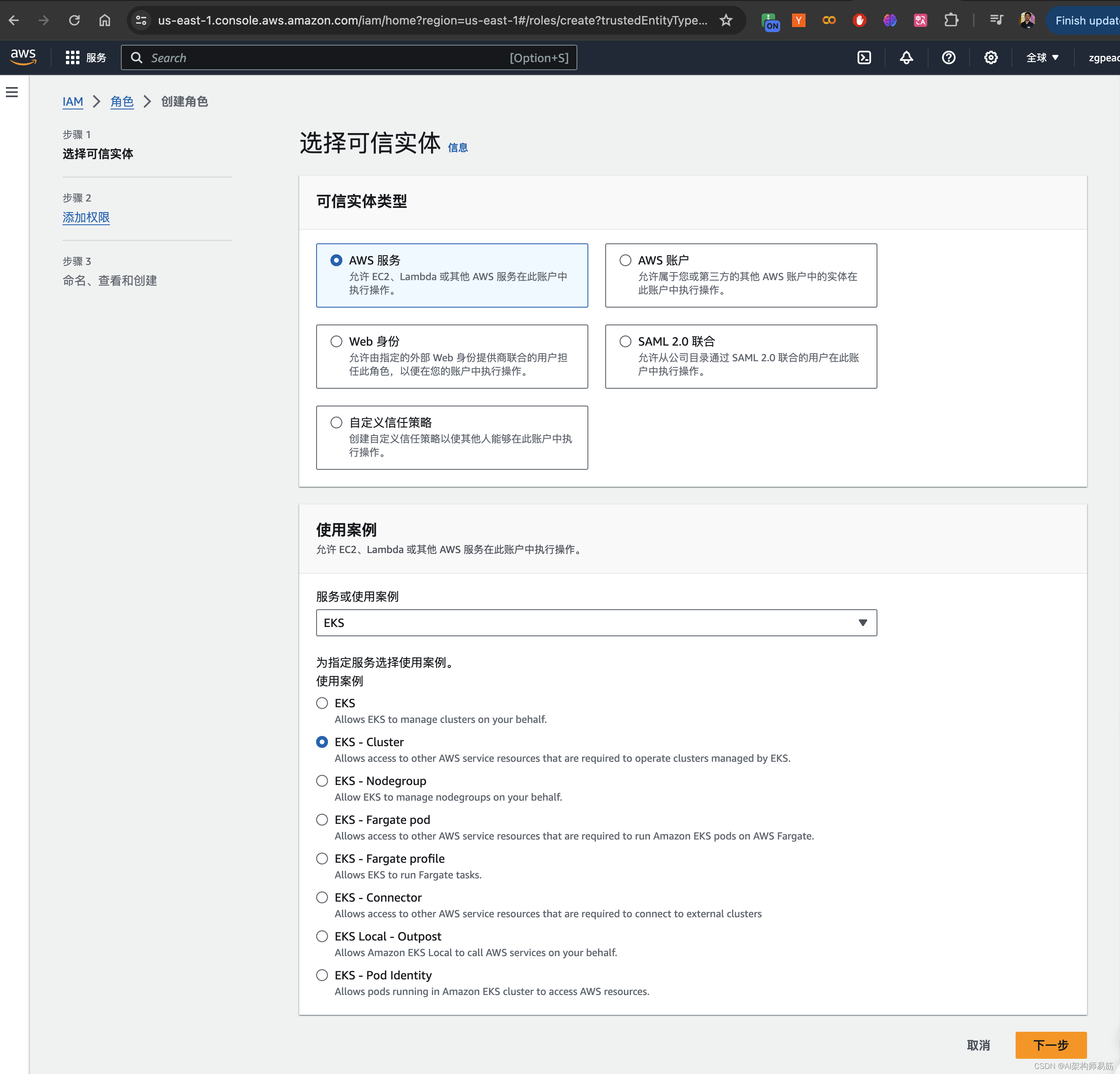The width and height of the screenshot is (1120, 1074).
Task: Click 角色 breadcrumb link
Action: 122,102
